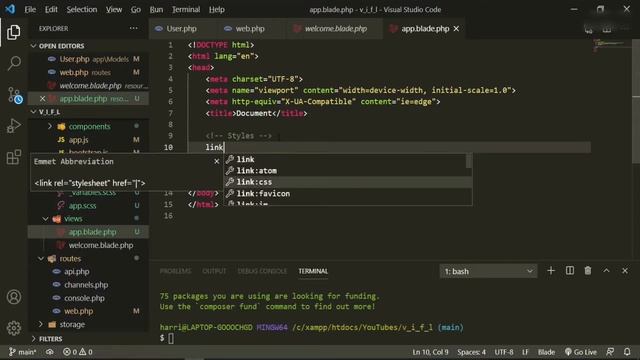This screenshot has height=360, width=640.
Task: Open channels.php in routes folder
Action: 86,285
